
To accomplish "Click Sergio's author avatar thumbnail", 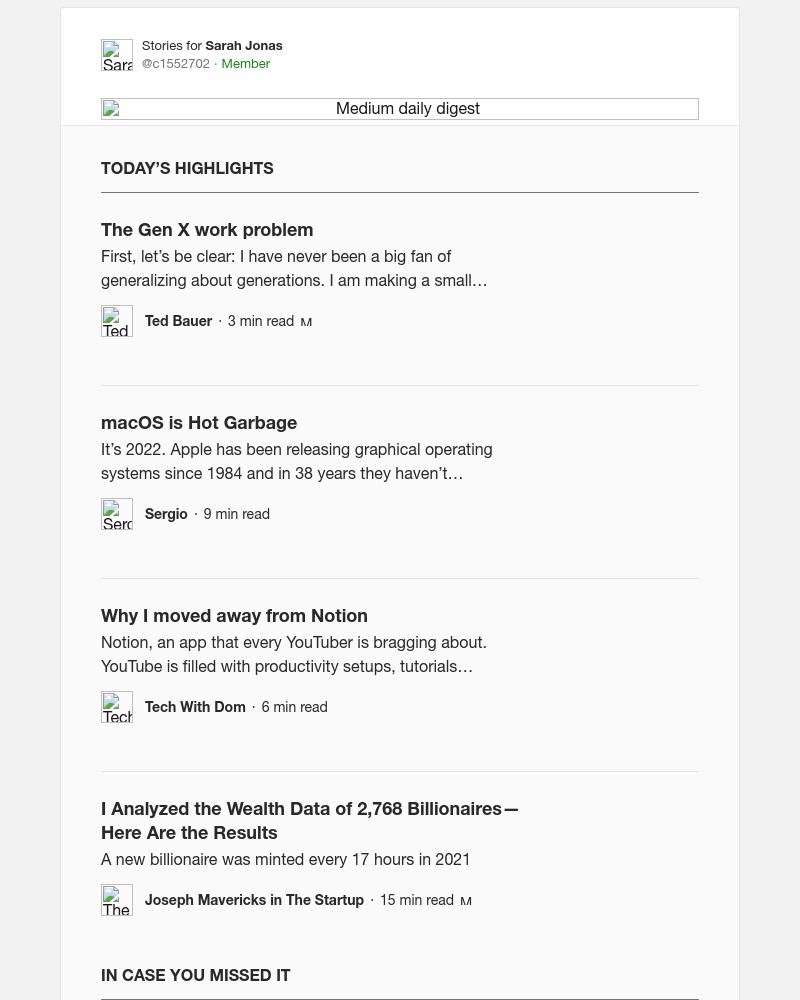I will point(117,514).
